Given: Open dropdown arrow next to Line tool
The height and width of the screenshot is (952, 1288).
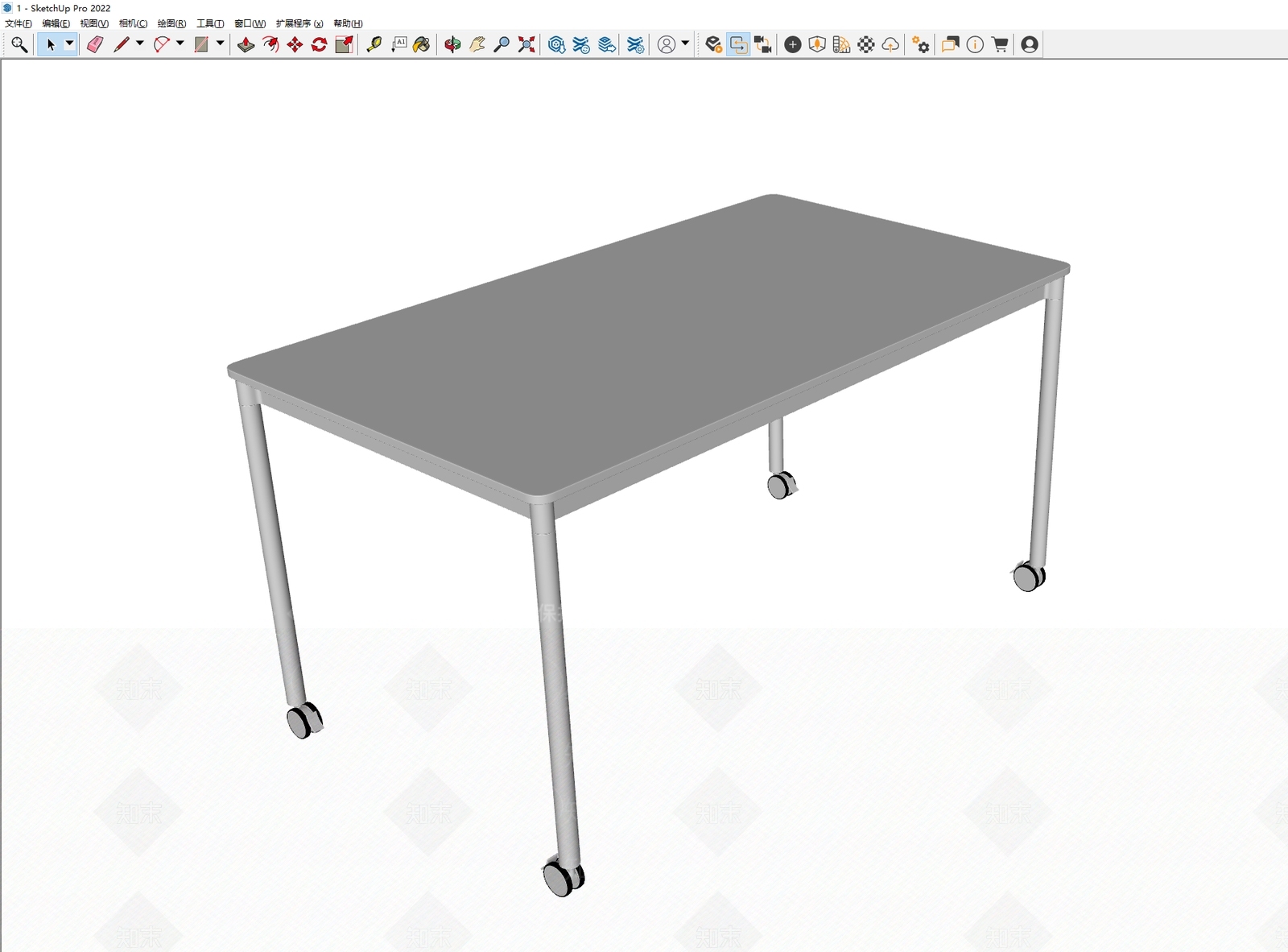Looking at the screenshot, I should pos(140,43).
